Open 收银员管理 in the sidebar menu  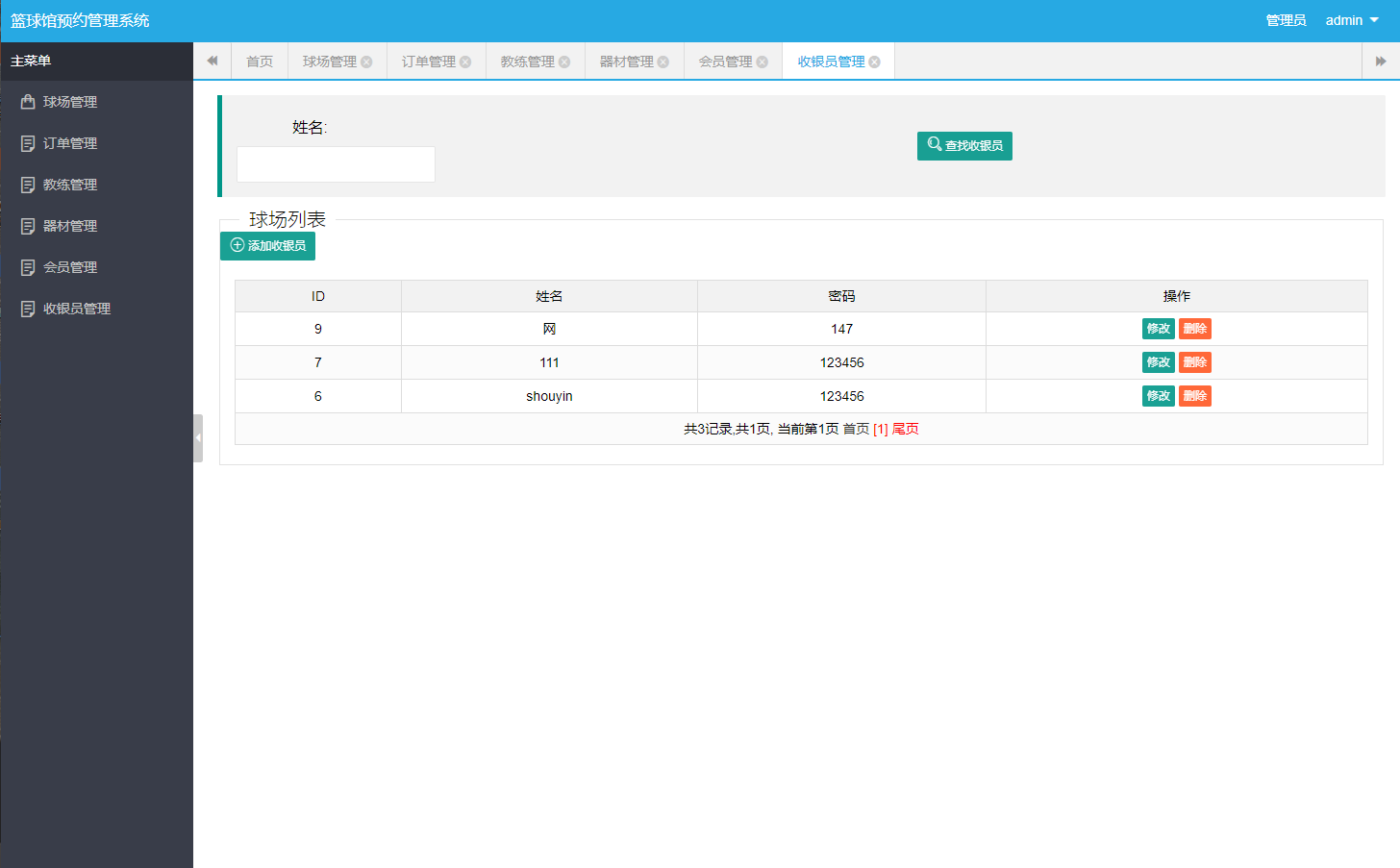pos(77,309)
